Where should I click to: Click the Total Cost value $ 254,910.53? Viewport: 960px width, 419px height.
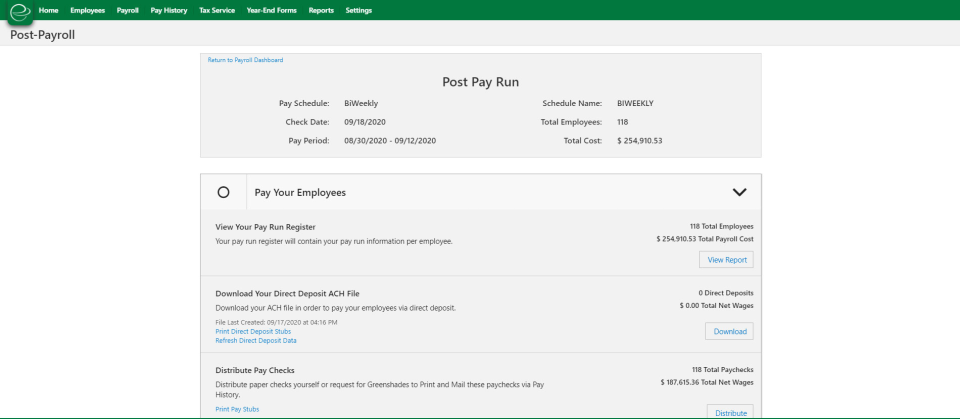[640, 140]
